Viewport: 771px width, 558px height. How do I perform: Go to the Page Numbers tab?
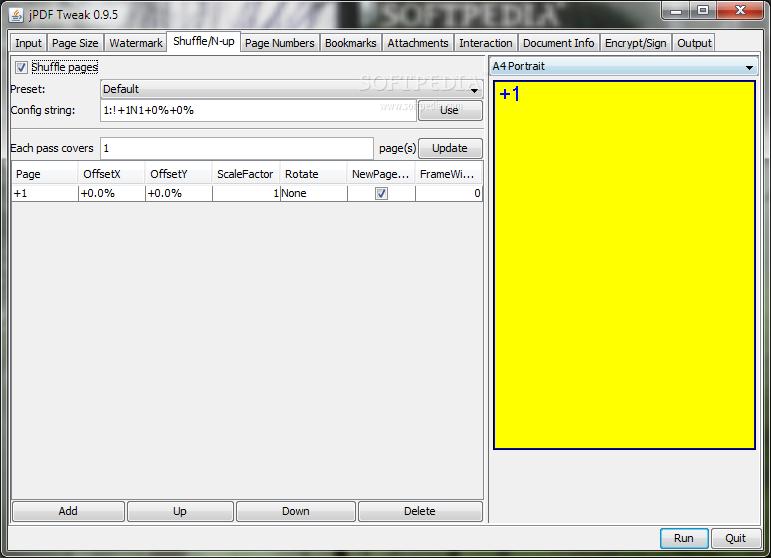279,43
